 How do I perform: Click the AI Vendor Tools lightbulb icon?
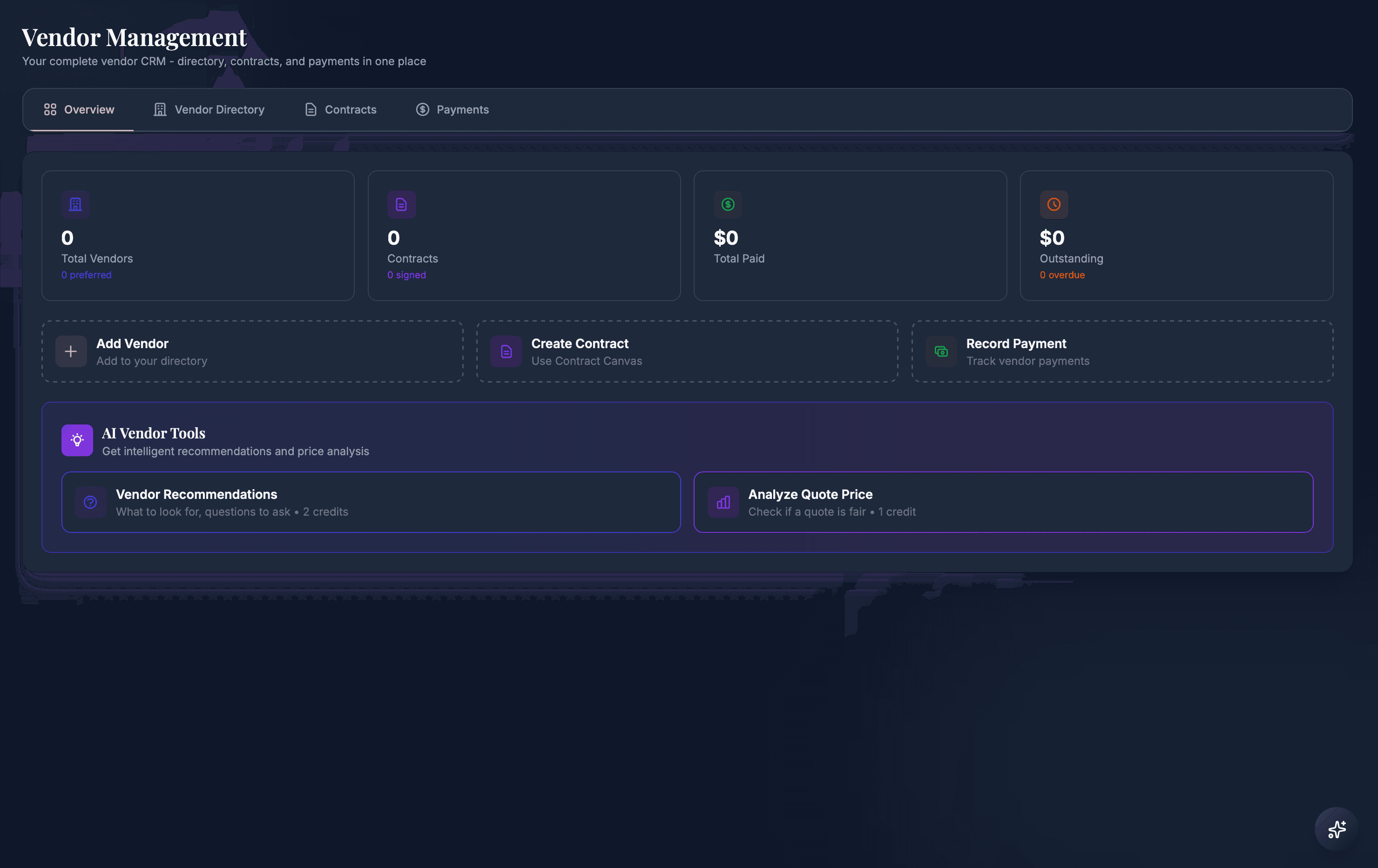click(77, 440)
